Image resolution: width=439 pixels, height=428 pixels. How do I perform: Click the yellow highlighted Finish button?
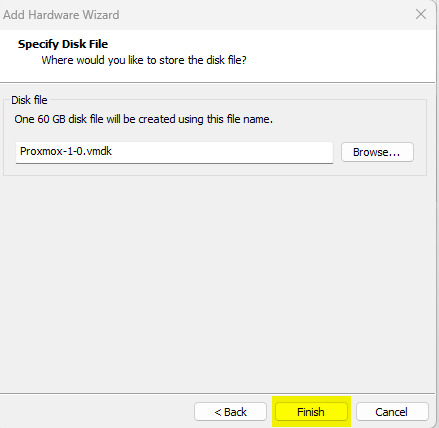point(311,412)
